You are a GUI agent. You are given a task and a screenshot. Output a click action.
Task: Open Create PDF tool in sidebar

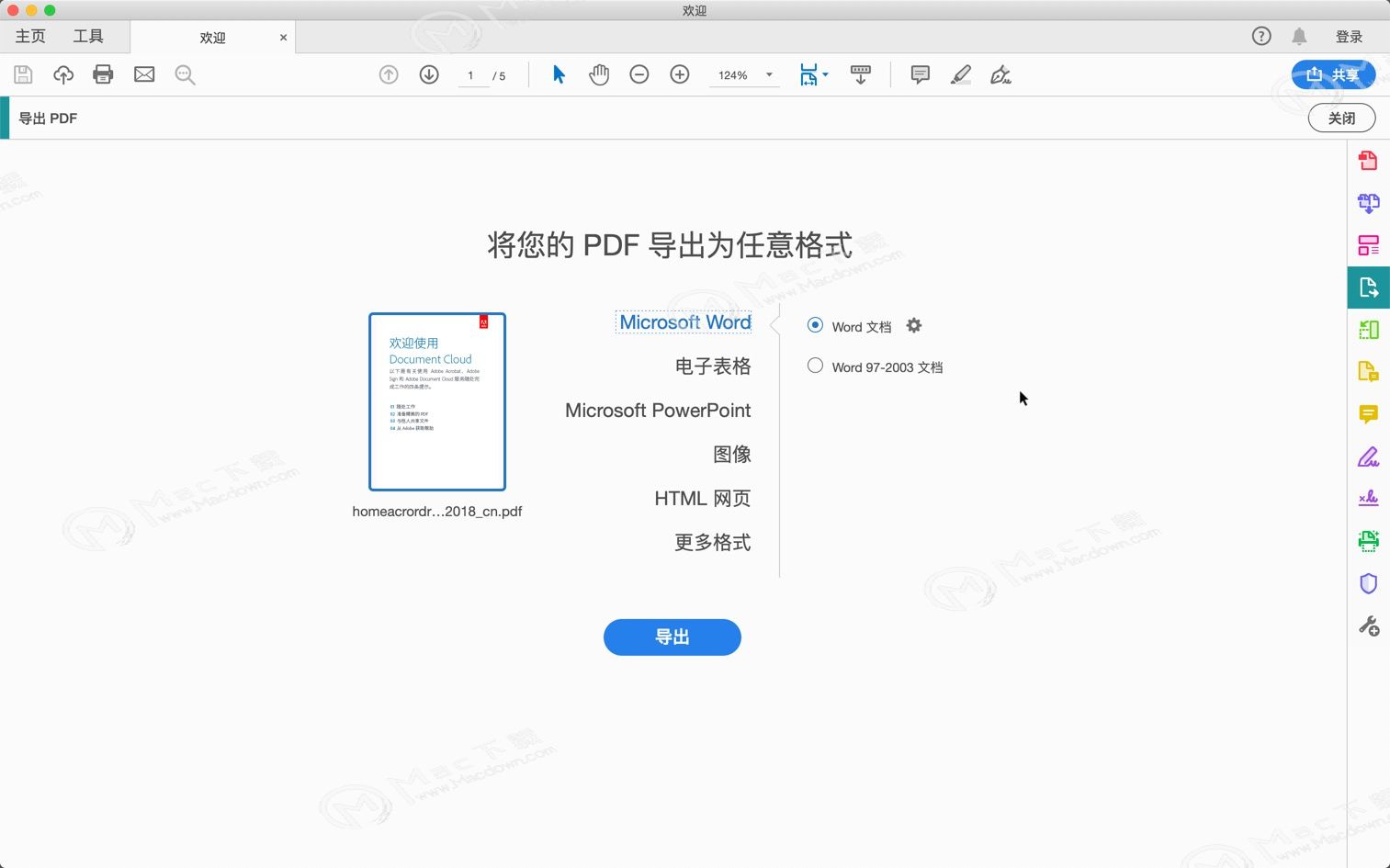tap(1368, 161)
